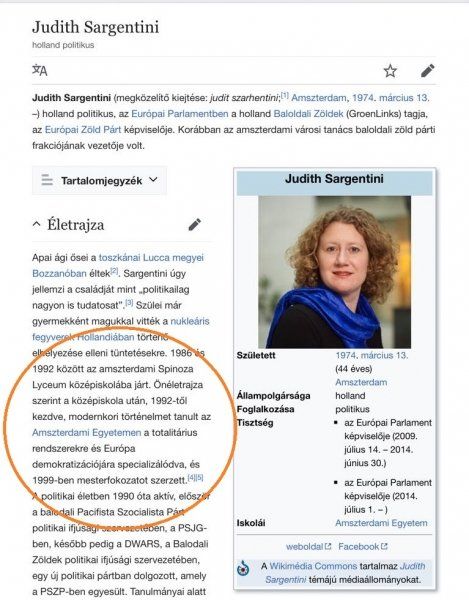Click the Wikimedia Commons logo icon
This screenshot has height=600, width=469.
pos(243,568)
